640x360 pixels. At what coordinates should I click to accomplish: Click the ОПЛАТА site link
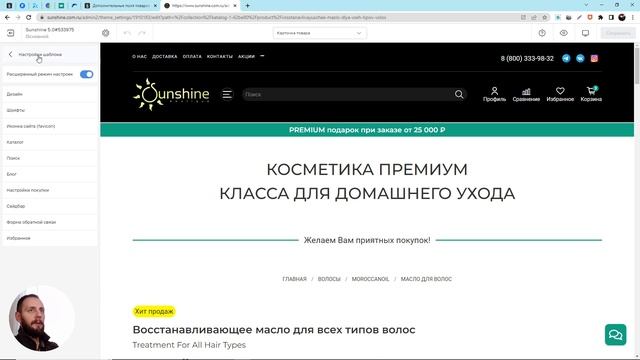pos(192,57)
